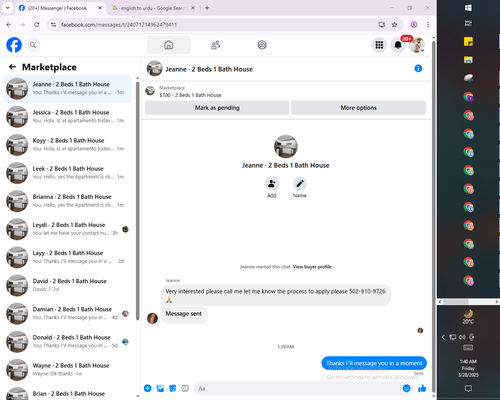
Task: Click conversation header Jeanne avatar
Action: pos(154,68)
